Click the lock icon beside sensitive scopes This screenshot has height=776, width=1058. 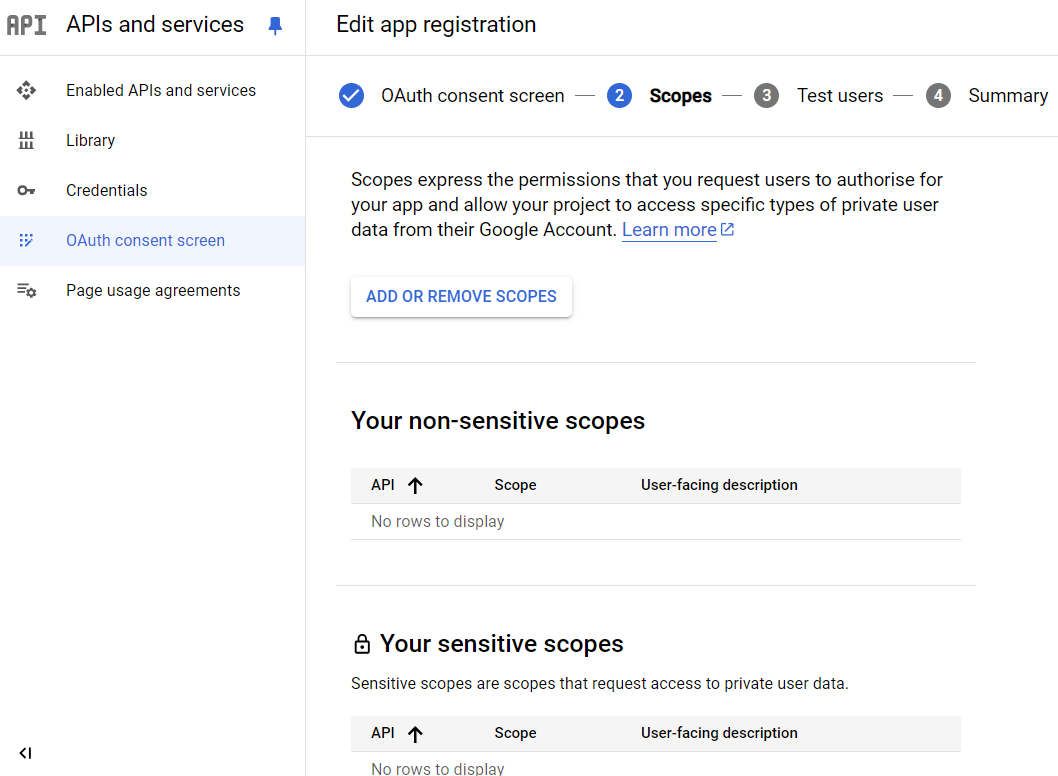(x=362, y=644)
